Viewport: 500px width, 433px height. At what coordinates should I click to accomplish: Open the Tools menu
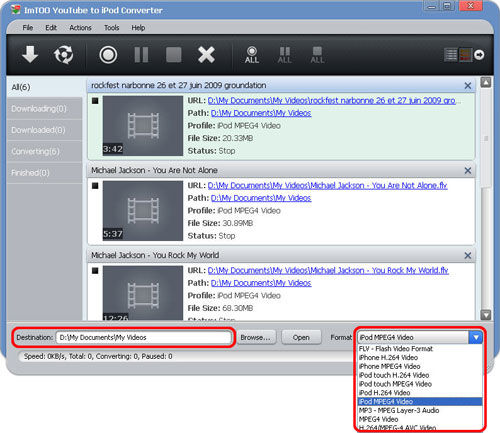coord(112,28)
